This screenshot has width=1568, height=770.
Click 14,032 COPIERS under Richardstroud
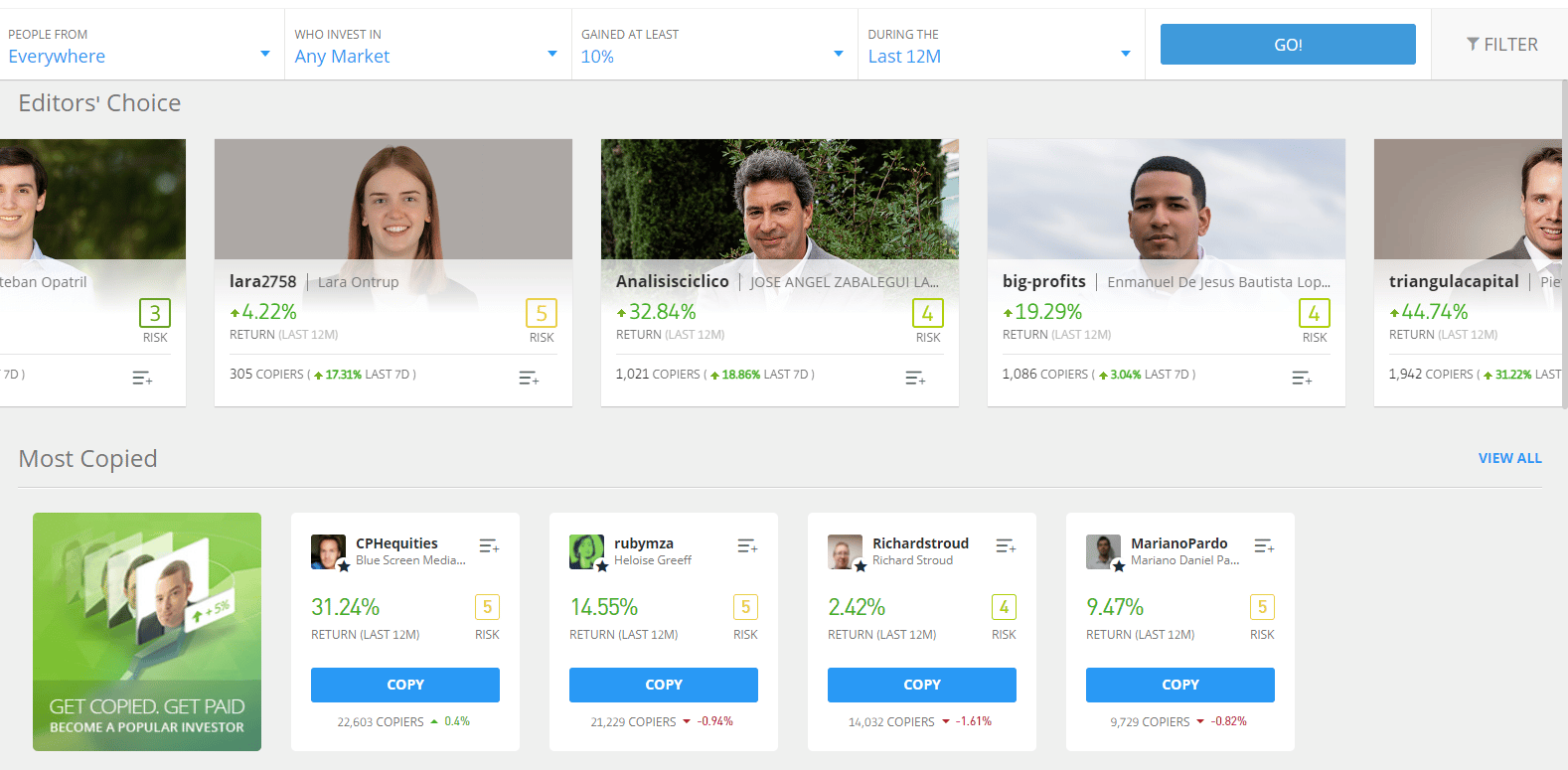891,722
